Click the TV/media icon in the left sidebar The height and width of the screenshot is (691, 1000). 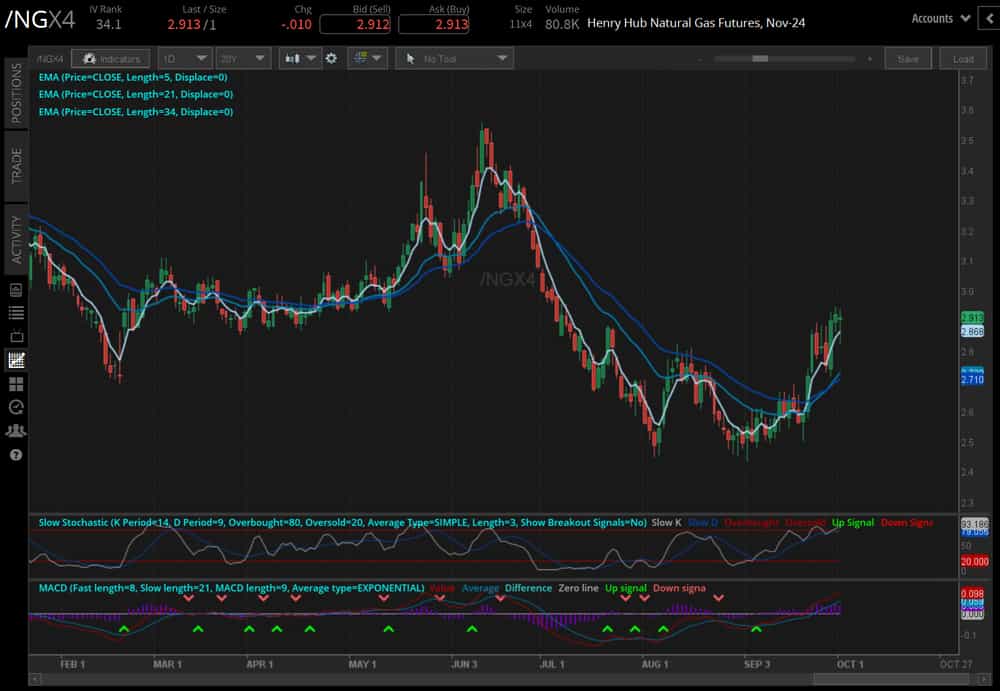pyautogui.click(x=14, y=336)
